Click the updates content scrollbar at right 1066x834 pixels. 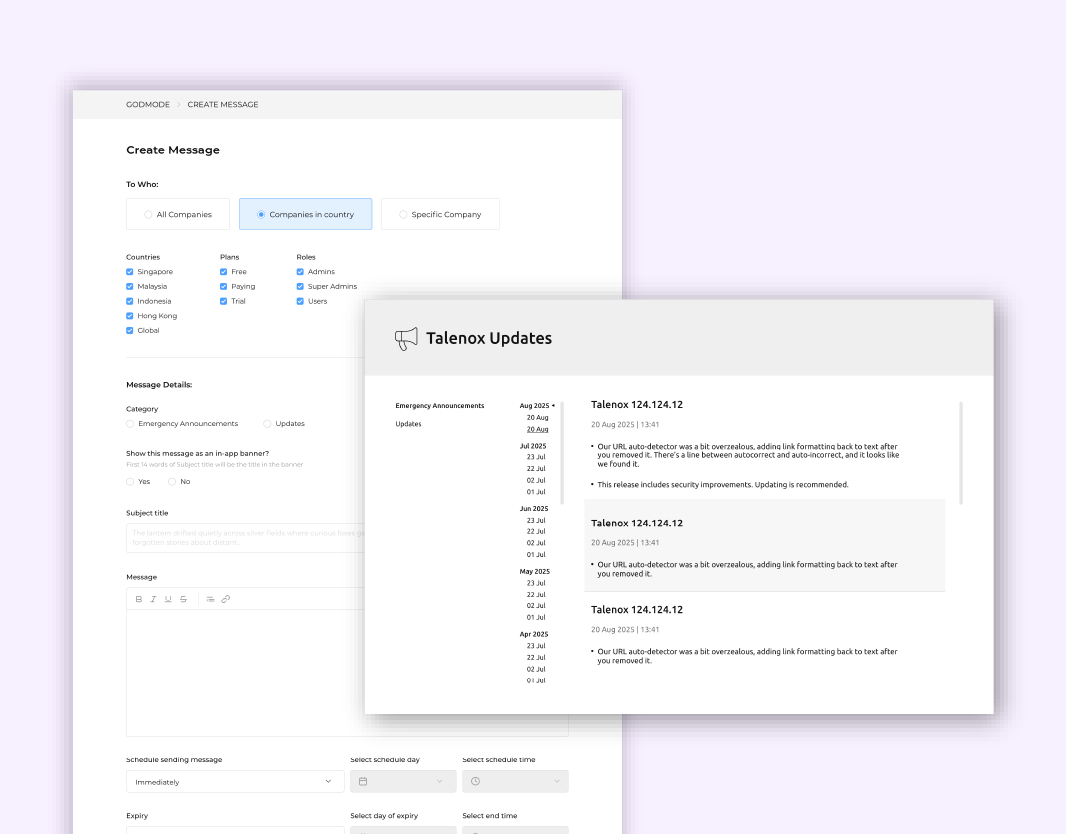tap(961, 453)
